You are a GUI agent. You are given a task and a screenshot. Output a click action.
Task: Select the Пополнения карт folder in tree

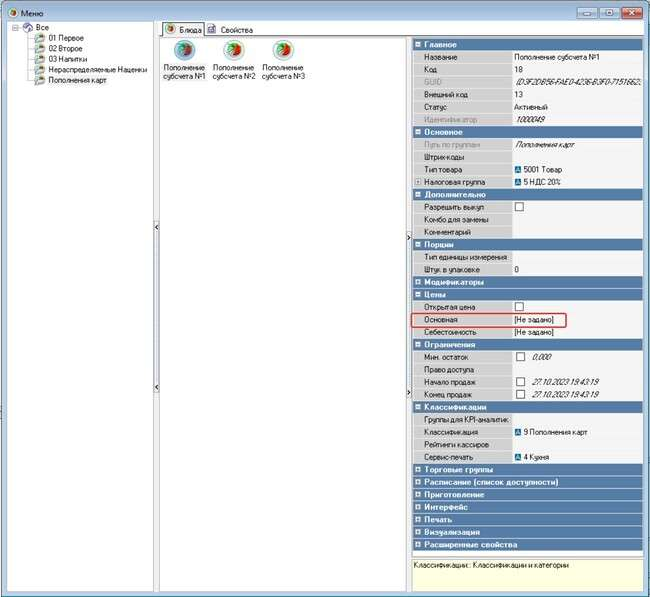[77, 80]
